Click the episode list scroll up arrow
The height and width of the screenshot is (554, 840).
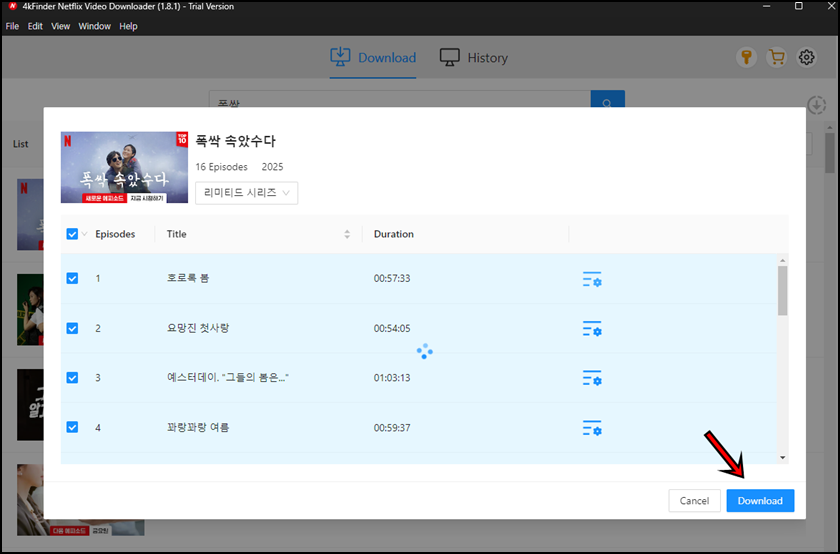(783, 260)
